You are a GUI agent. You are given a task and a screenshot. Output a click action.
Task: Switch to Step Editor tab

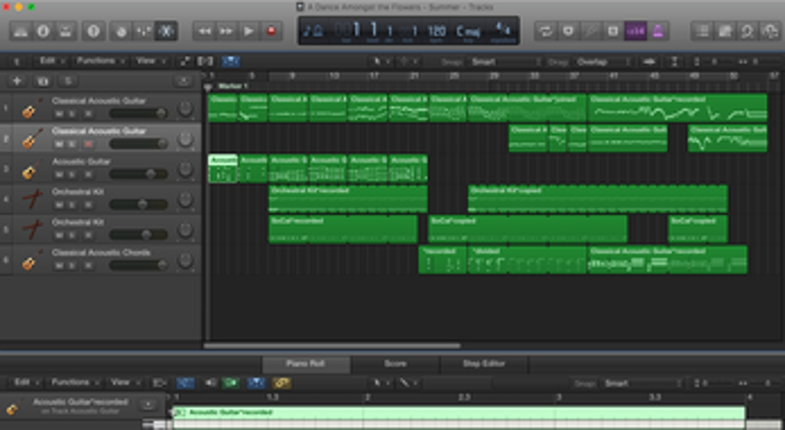(x=484, y=363)
